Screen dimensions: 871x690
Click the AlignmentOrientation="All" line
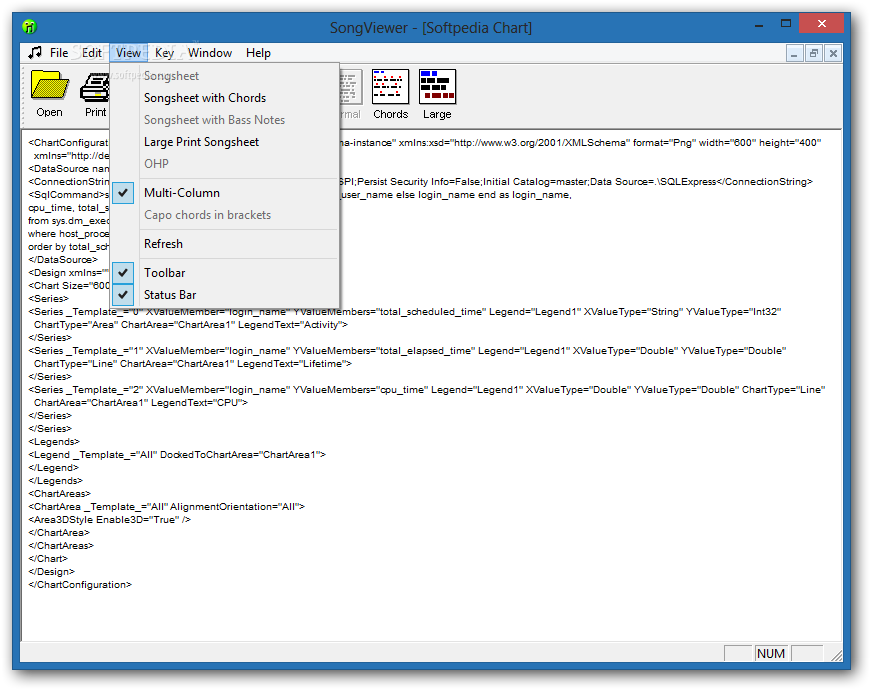166,507
